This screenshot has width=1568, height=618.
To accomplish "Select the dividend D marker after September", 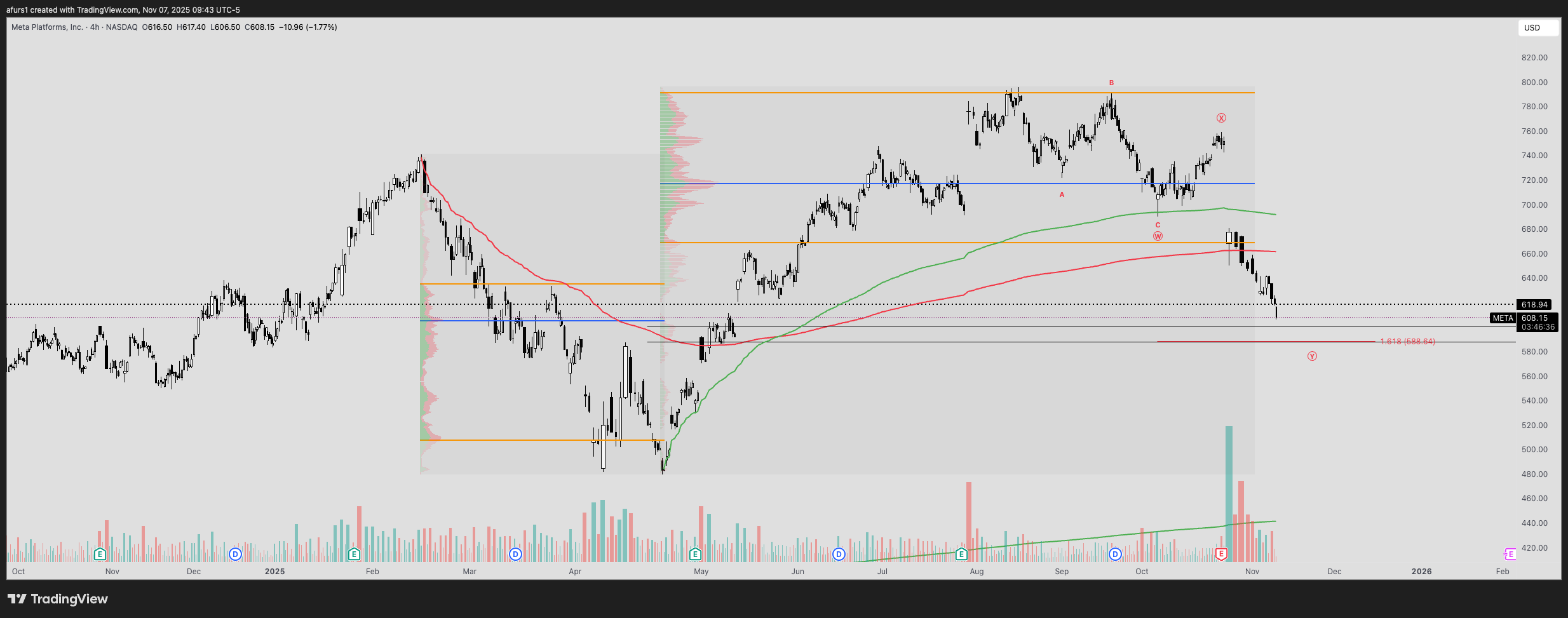I will point(1115,554).
